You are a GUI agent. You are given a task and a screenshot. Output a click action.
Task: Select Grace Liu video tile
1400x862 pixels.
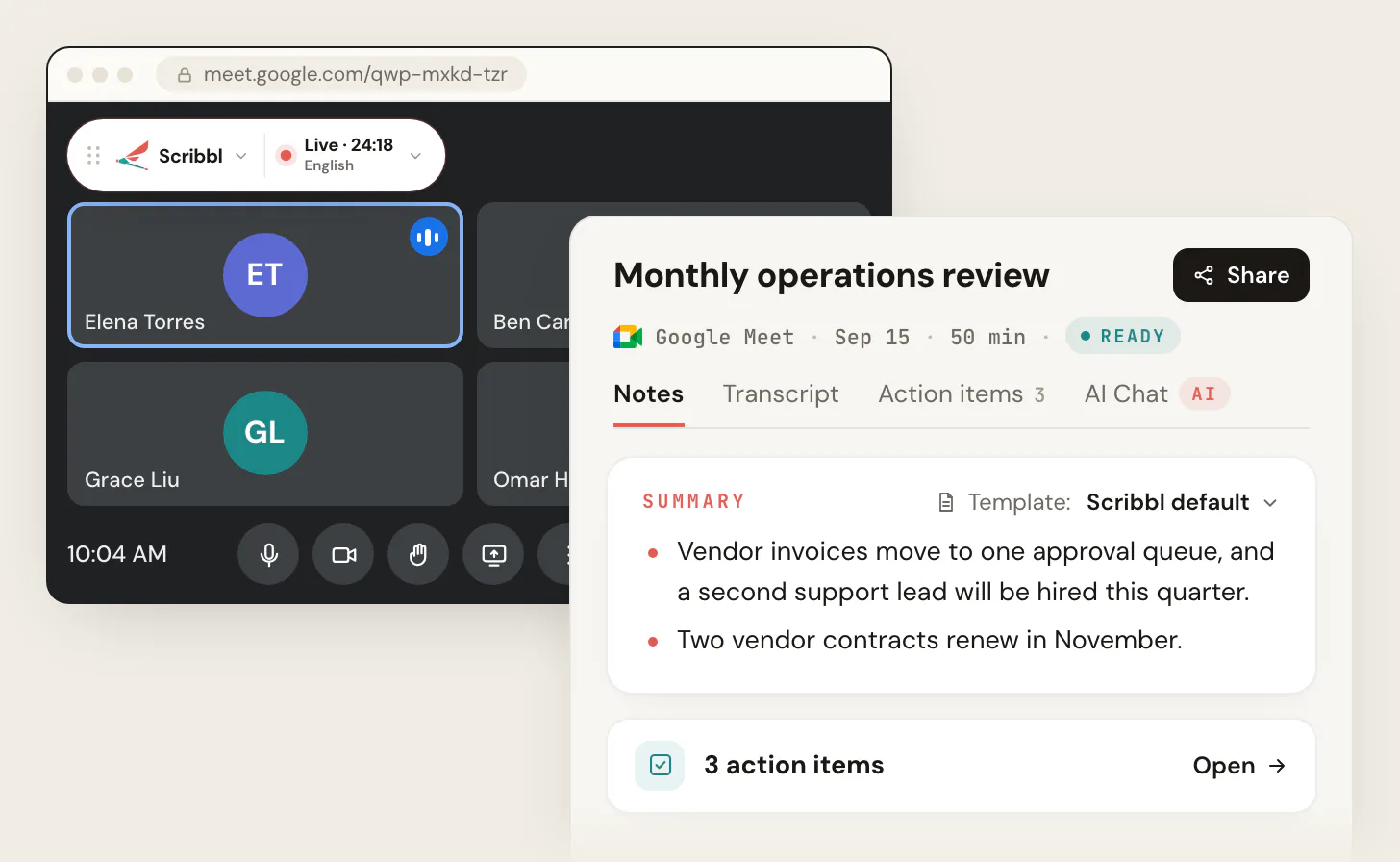click(x=265, y=434)
